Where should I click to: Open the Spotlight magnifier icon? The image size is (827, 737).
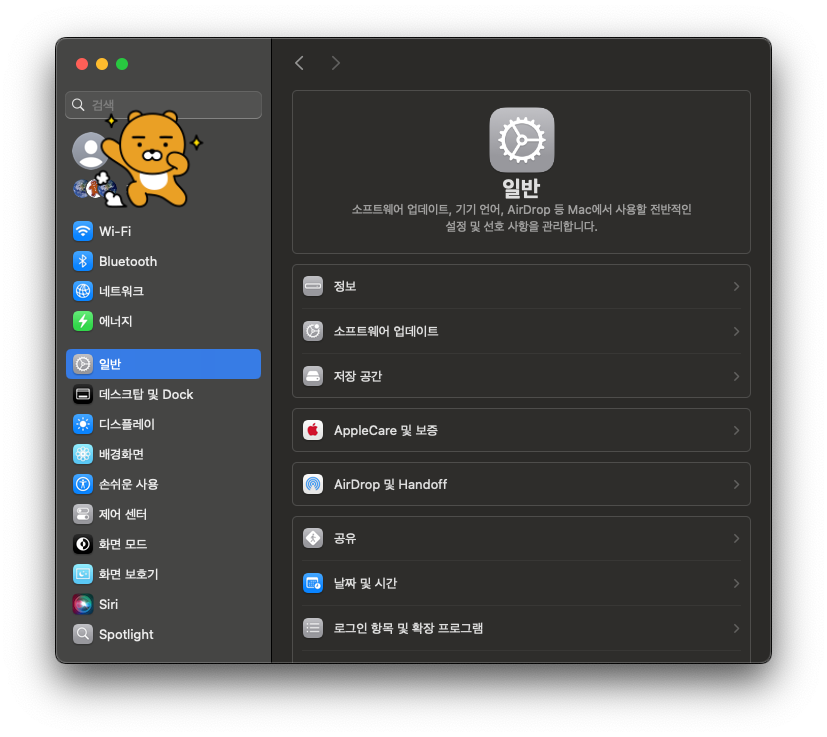(83, 634)
